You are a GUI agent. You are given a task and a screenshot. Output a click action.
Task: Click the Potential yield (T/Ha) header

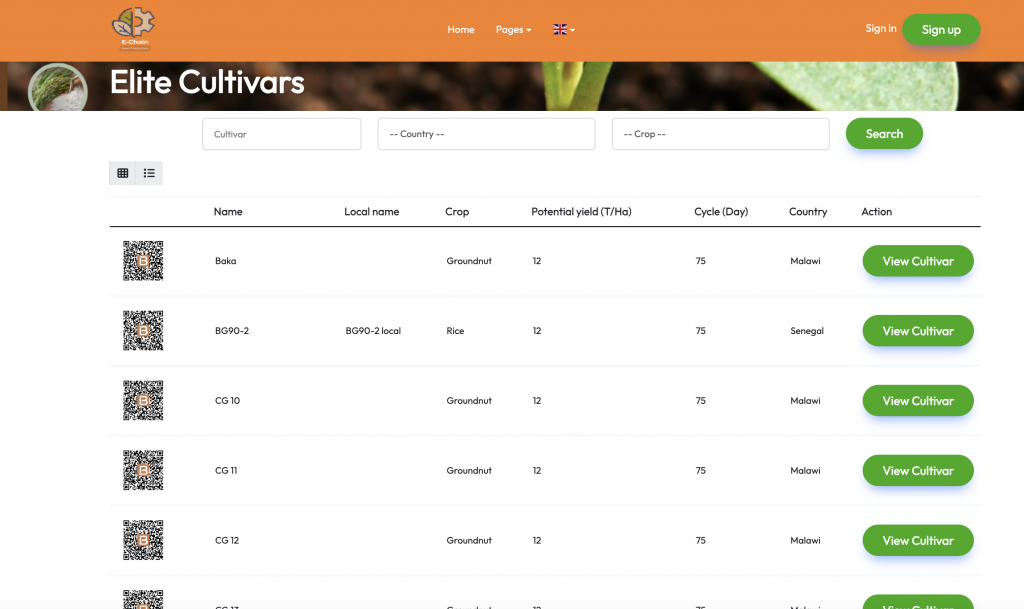tap(581, 211)
